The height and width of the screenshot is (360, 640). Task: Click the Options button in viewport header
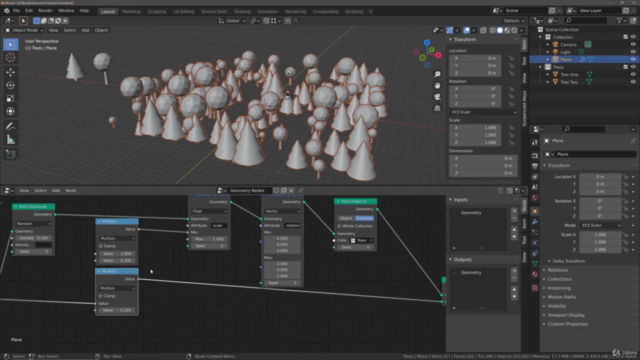click(513, 21)
